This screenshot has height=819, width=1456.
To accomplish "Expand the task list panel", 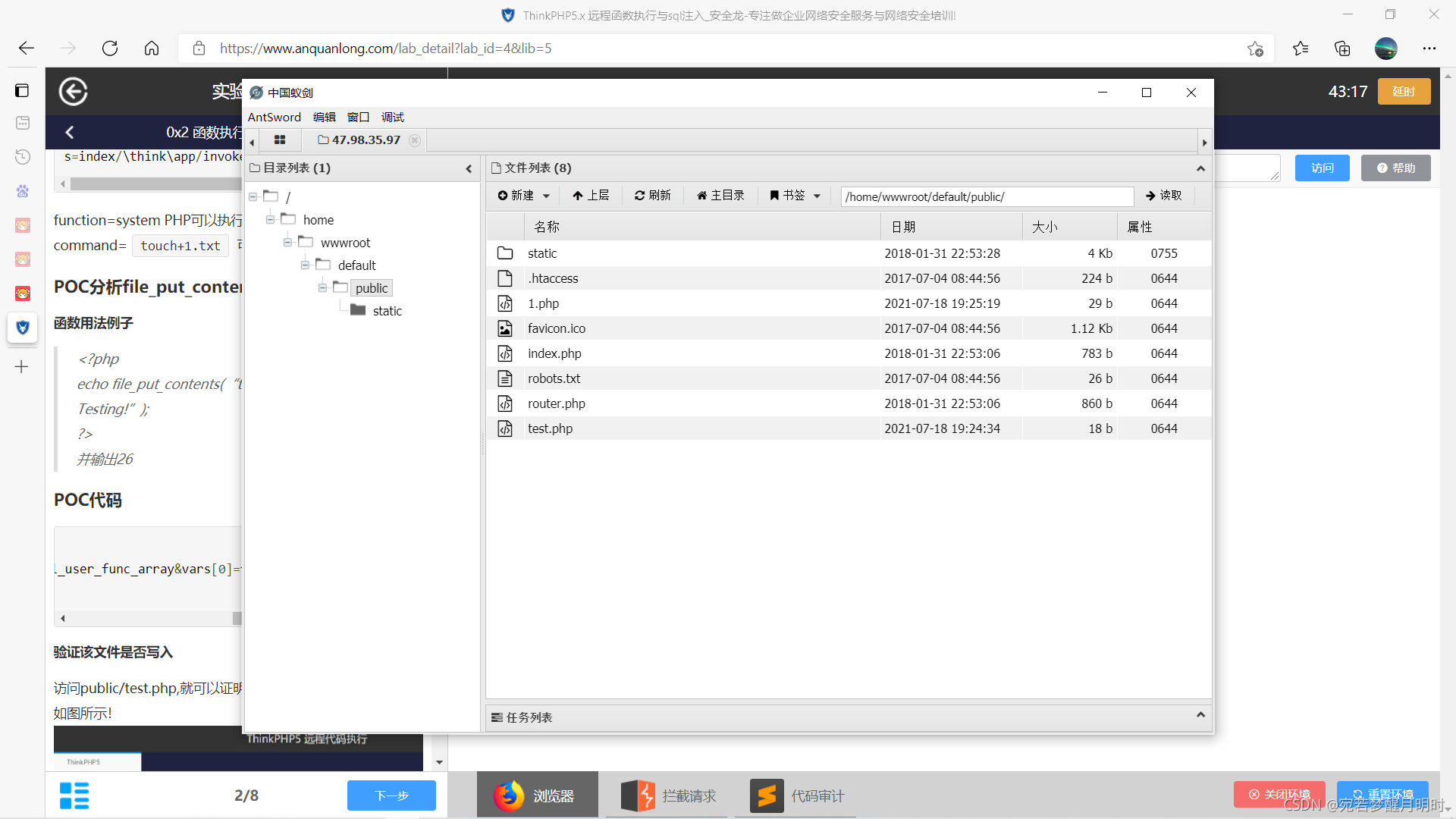I will tap(1200, 715).
